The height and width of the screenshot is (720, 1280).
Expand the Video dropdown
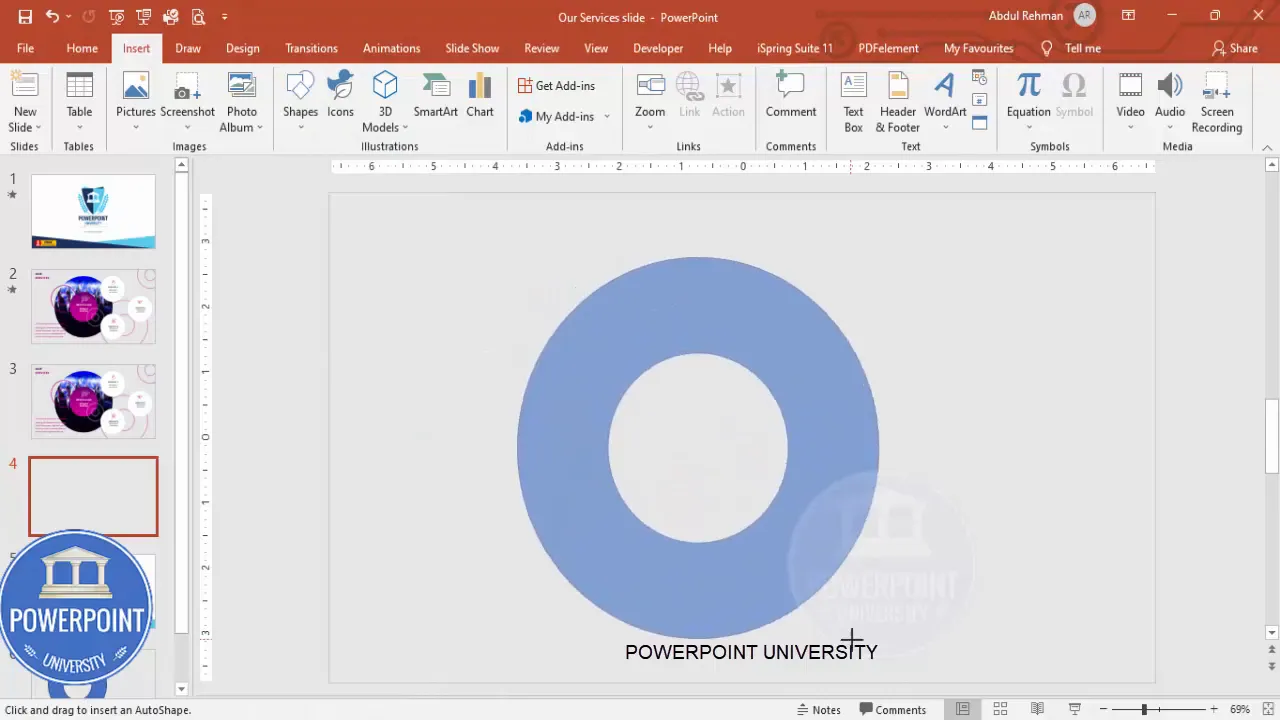(1130, 127)
